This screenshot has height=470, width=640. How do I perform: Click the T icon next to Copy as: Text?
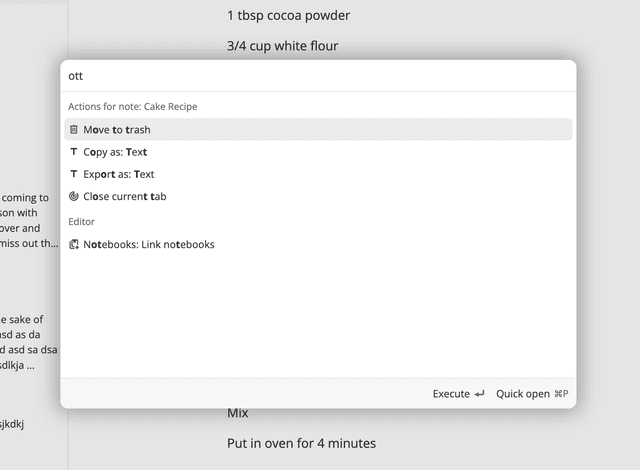click(x=74, y=152)
